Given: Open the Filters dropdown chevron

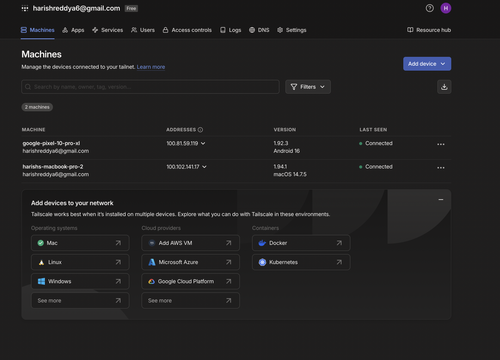Looking at the screenshot, I should [x=322, y=87].
